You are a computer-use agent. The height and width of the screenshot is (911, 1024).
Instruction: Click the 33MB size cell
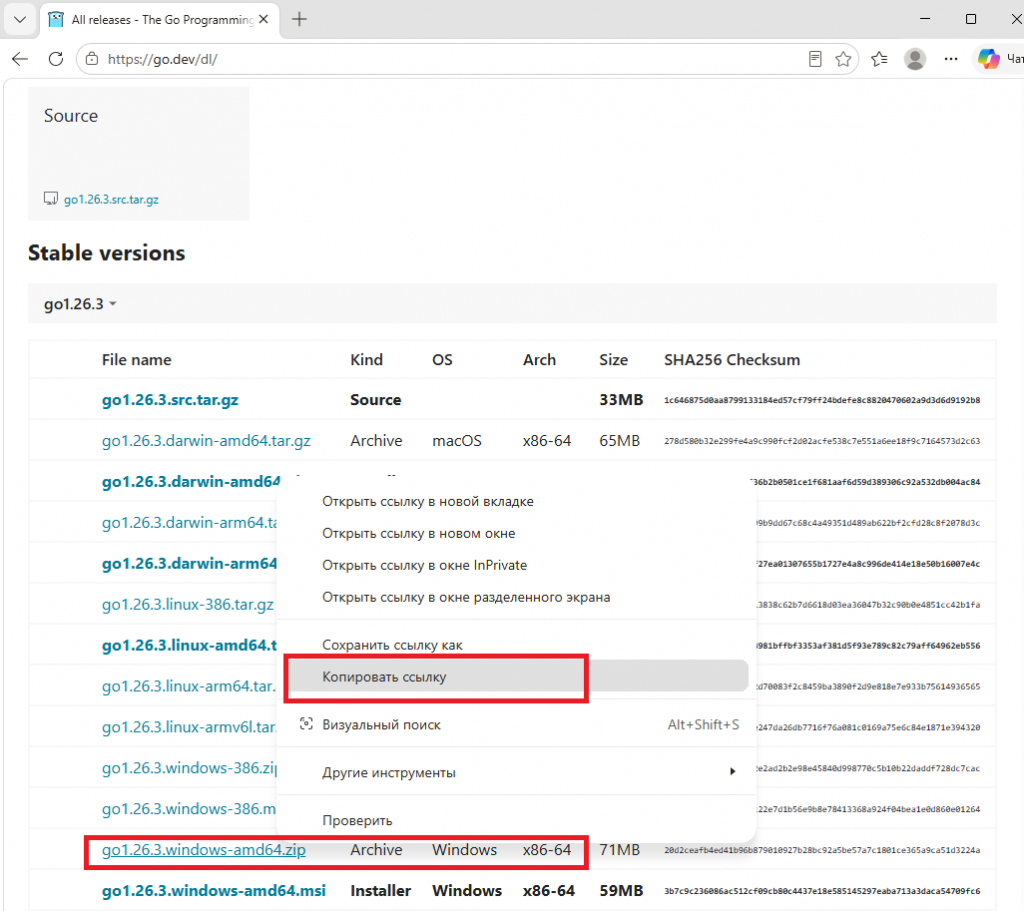coord(621,400)
